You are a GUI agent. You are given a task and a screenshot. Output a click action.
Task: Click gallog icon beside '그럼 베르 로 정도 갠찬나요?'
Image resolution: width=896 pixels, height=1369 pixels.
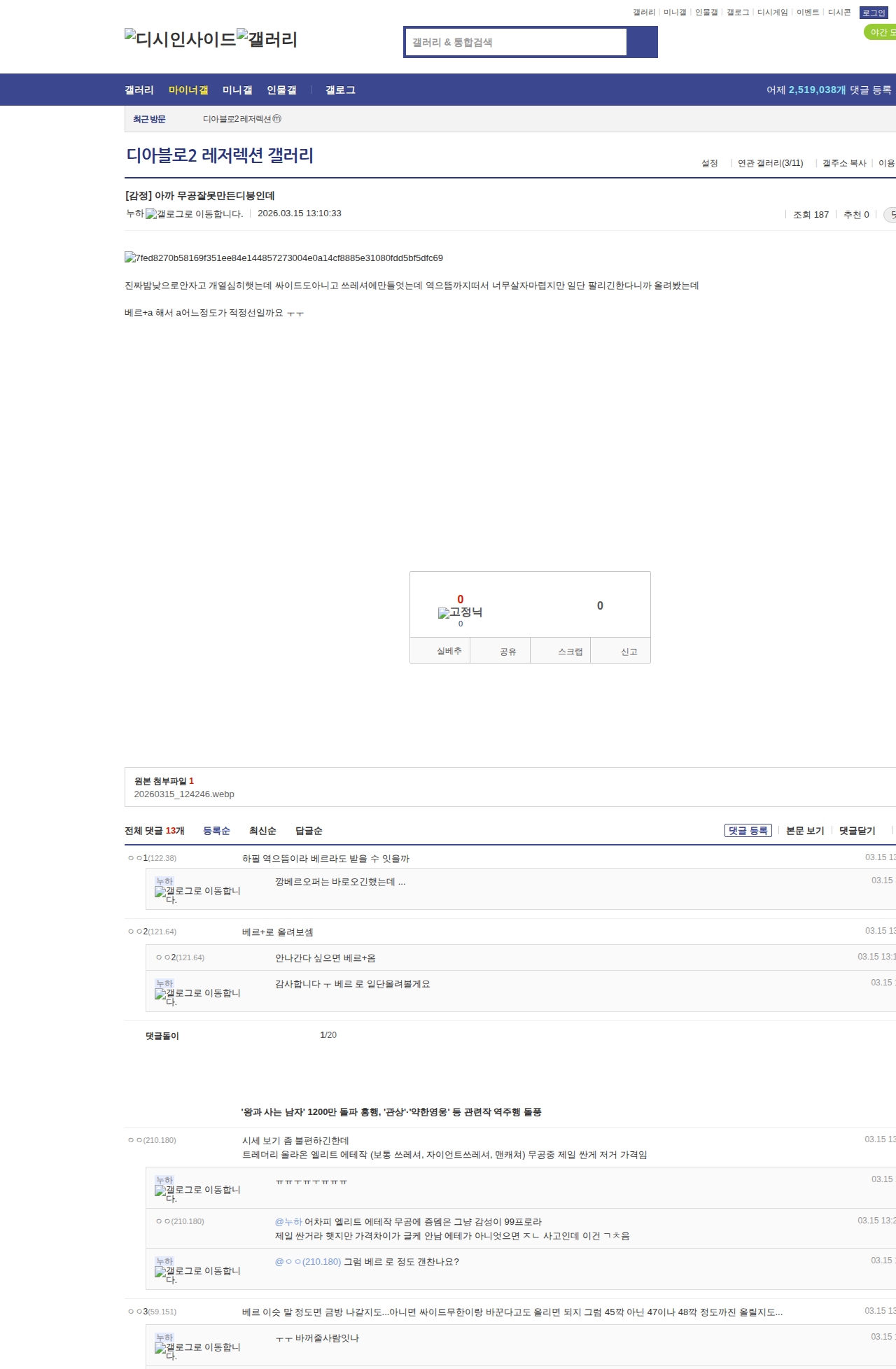197,1275
